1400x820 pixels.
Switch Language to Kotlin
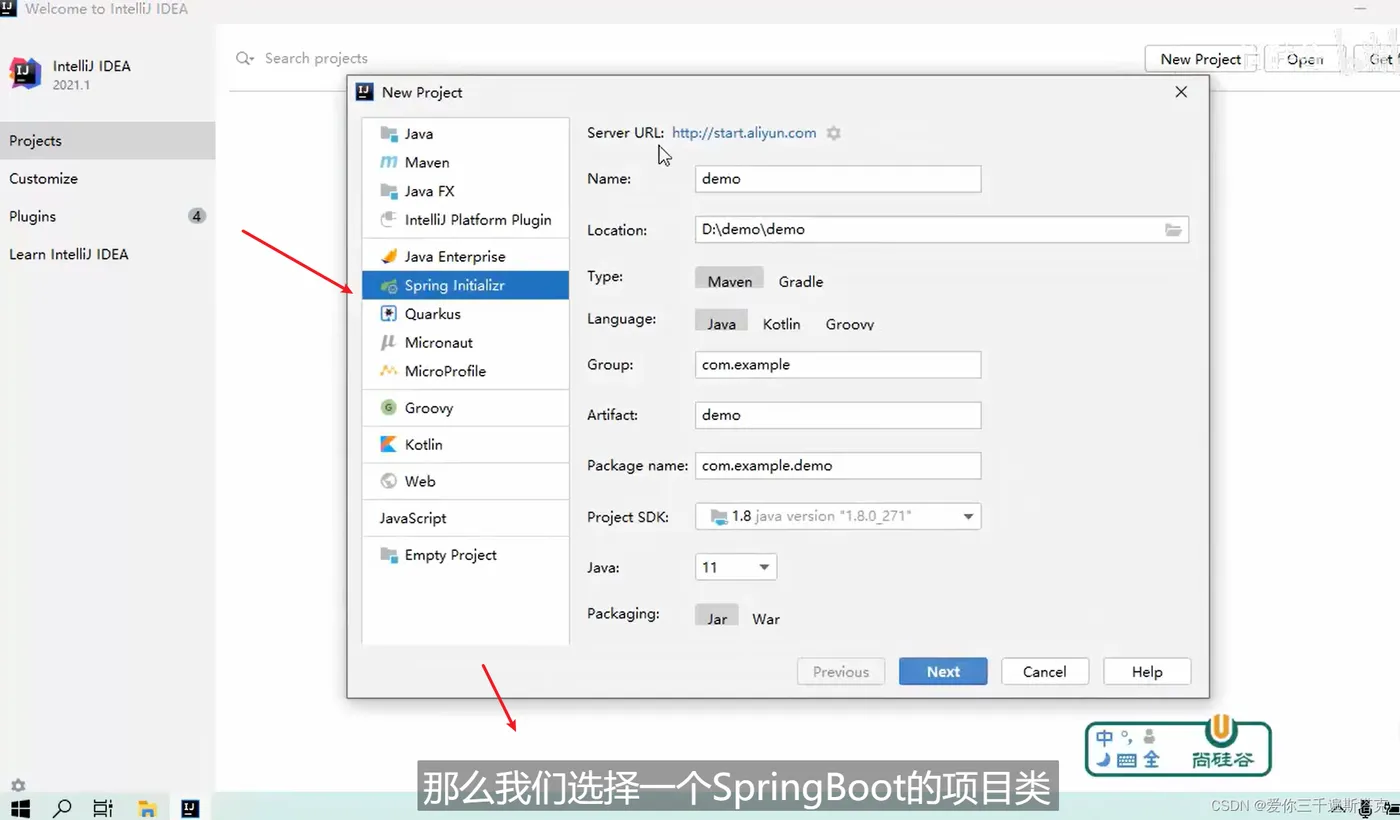point(782,323)
